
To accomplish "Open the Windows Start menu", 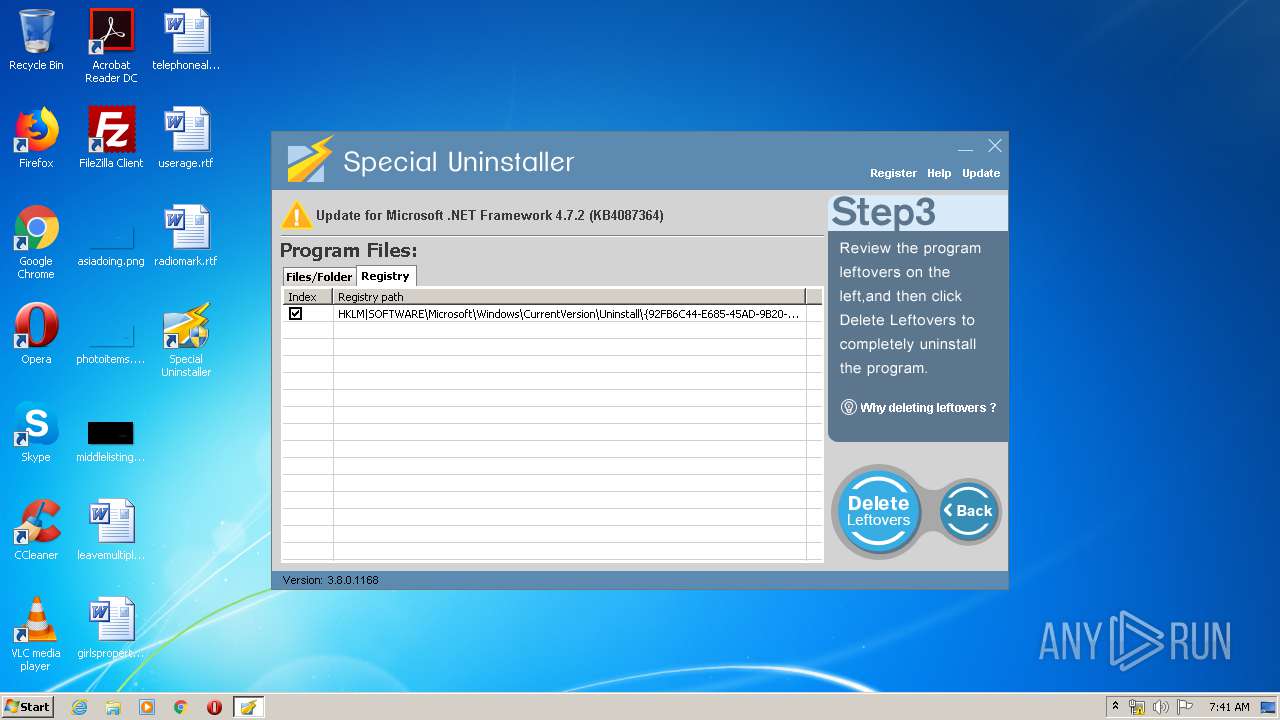I will coord(27,707).
